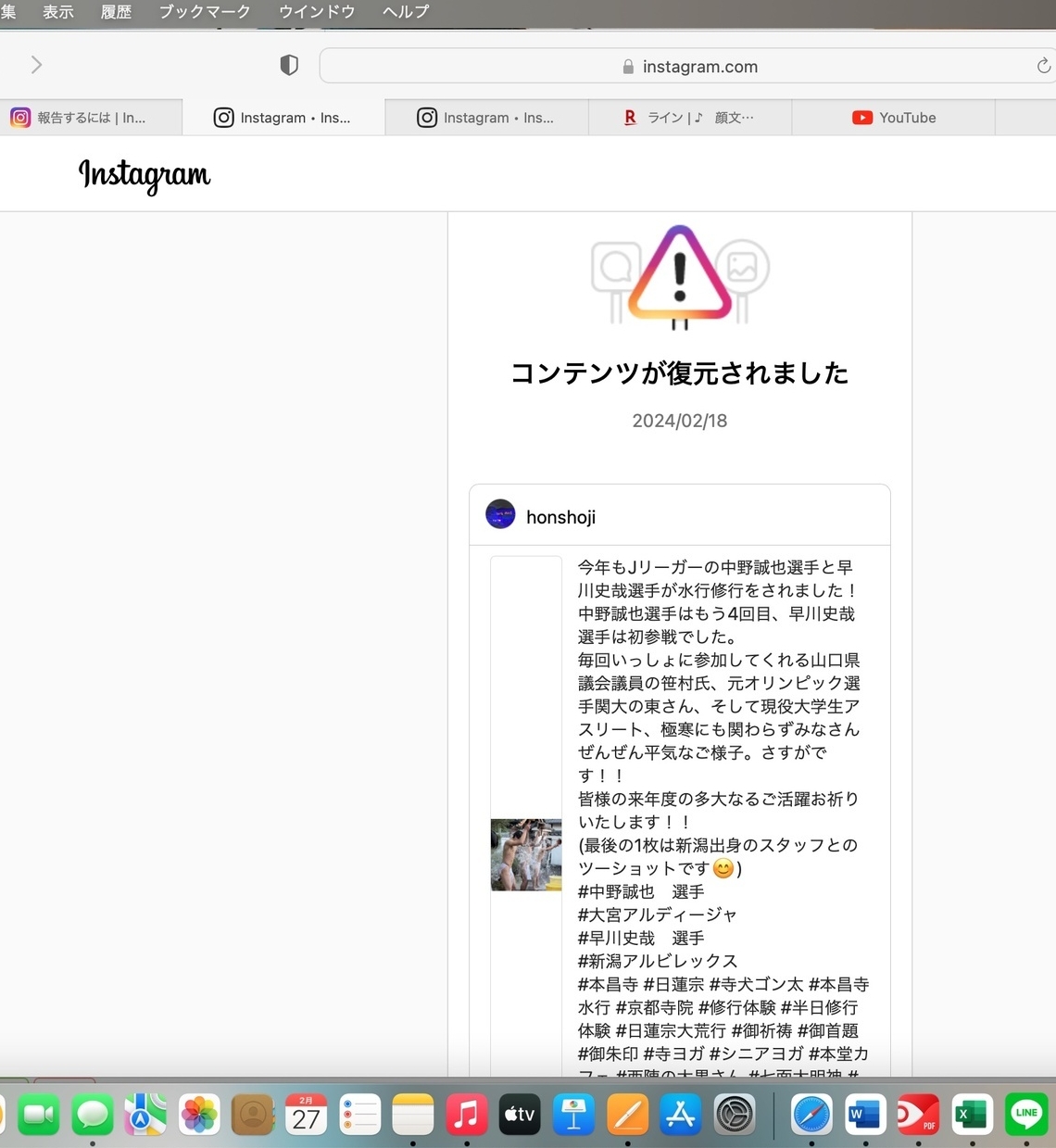Open the App Store in the Dock

(681, 1115)
